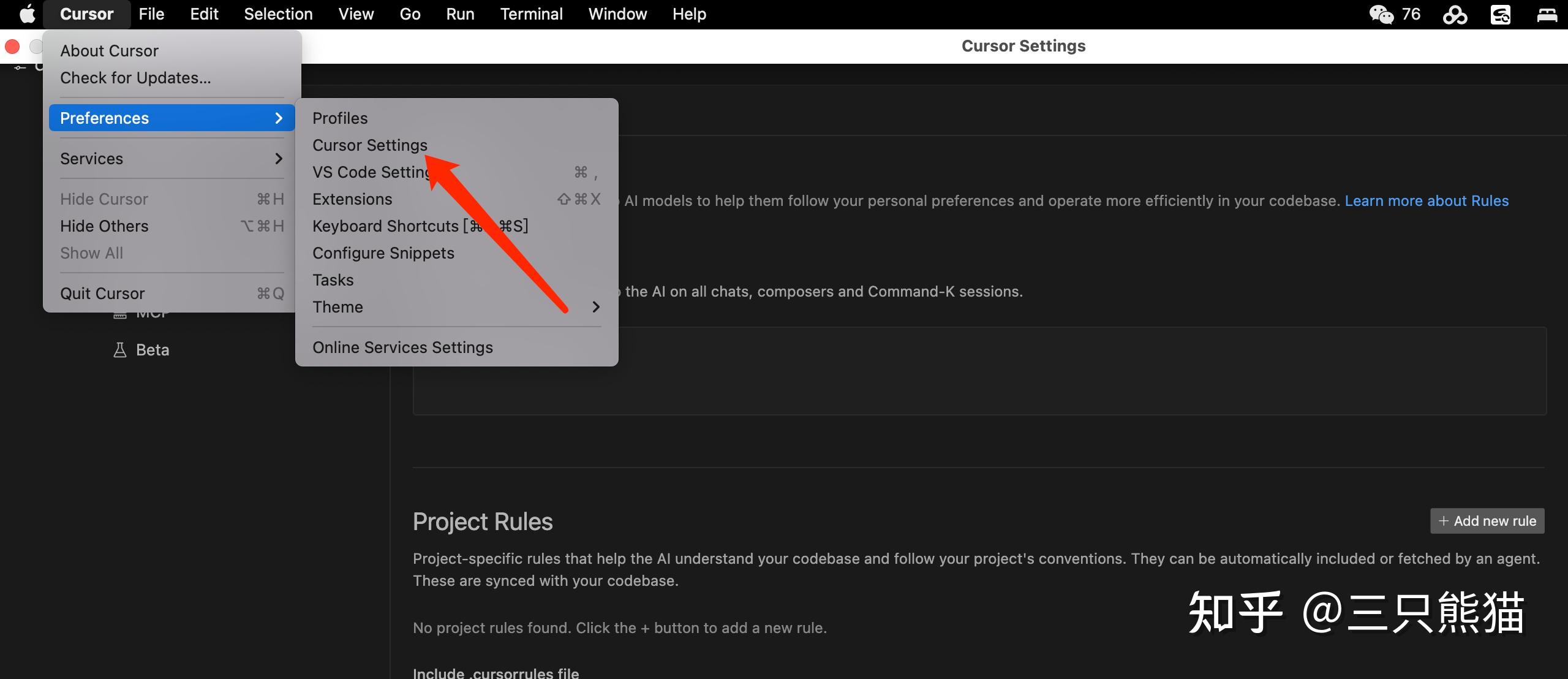
Task: Open the Edit menu
Action: pos(204,14)
